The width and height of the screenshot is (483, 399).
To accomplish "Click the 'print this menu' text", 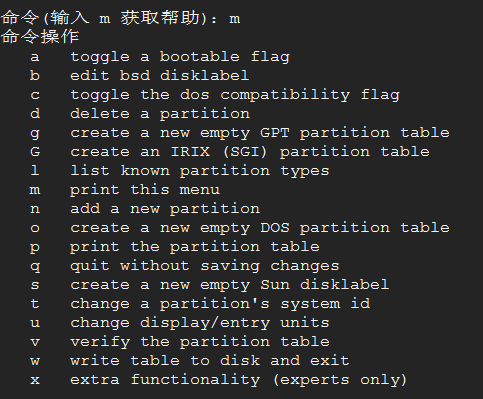I will [145, 190].
